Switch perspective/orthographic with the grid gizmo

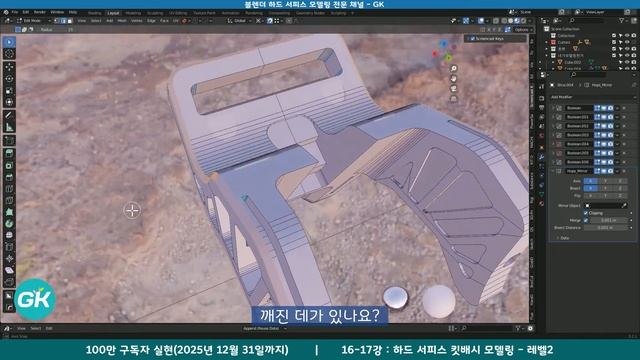(453, 99)
